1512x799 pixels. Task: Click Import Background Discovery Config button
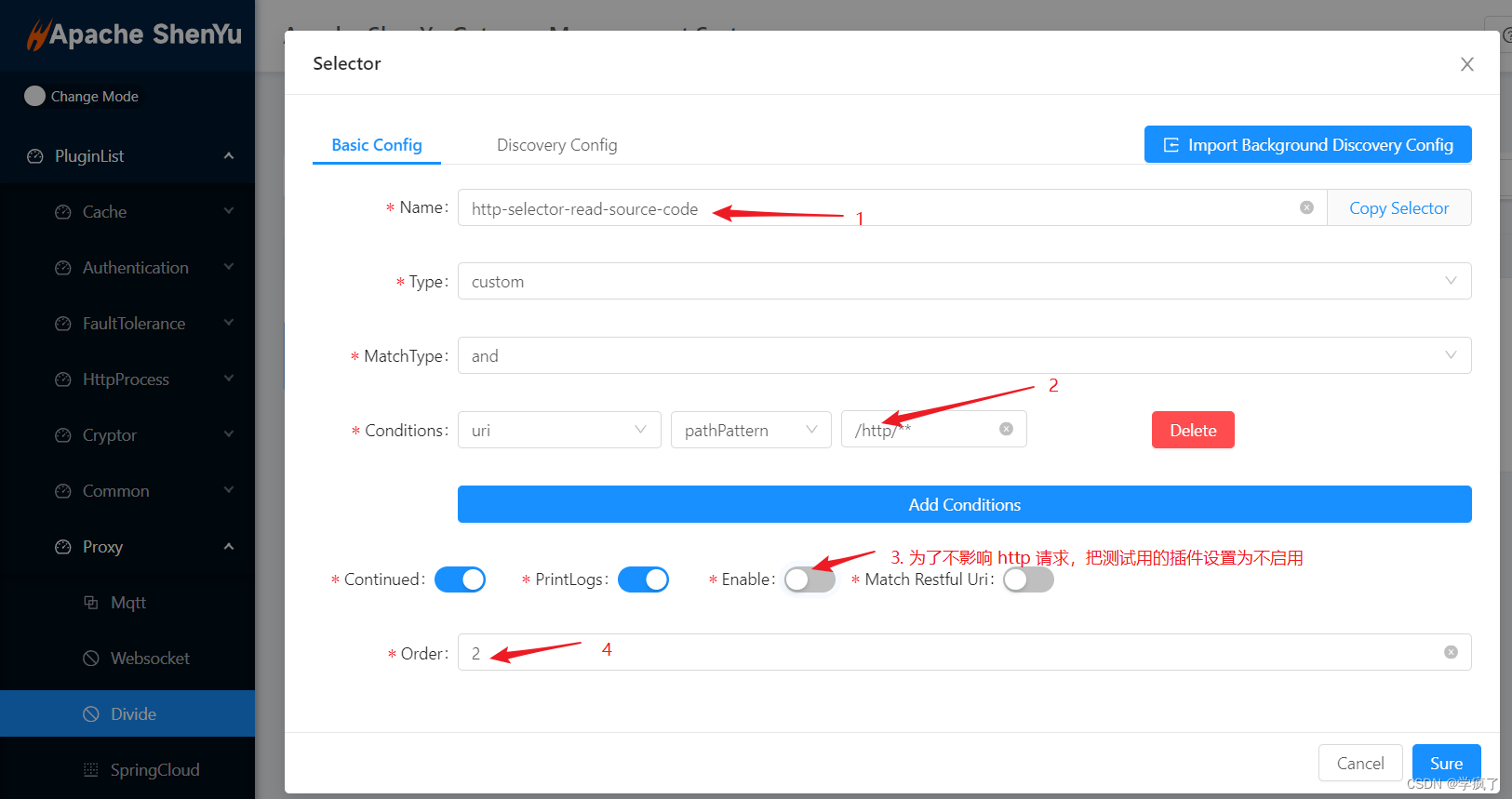(1308, 144)
